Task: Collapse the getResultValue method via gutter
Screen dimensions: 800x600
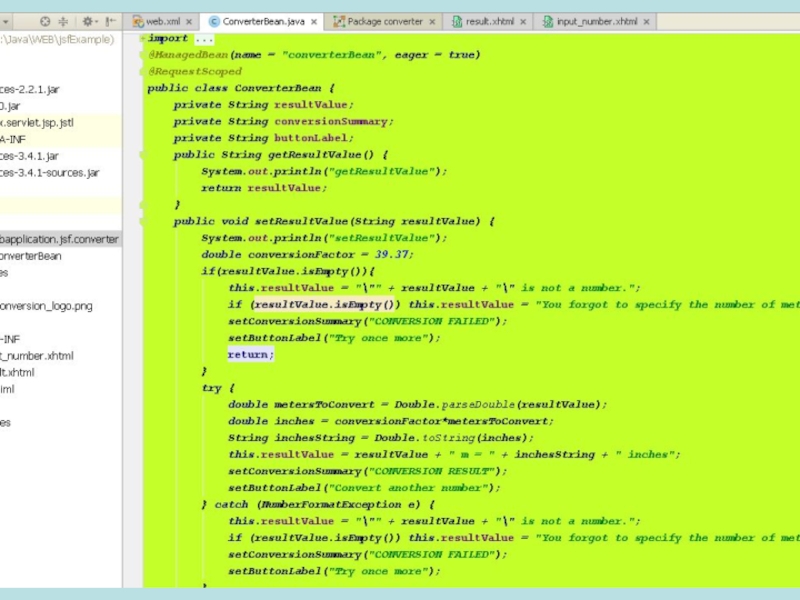Action: (x=141, y=155)
